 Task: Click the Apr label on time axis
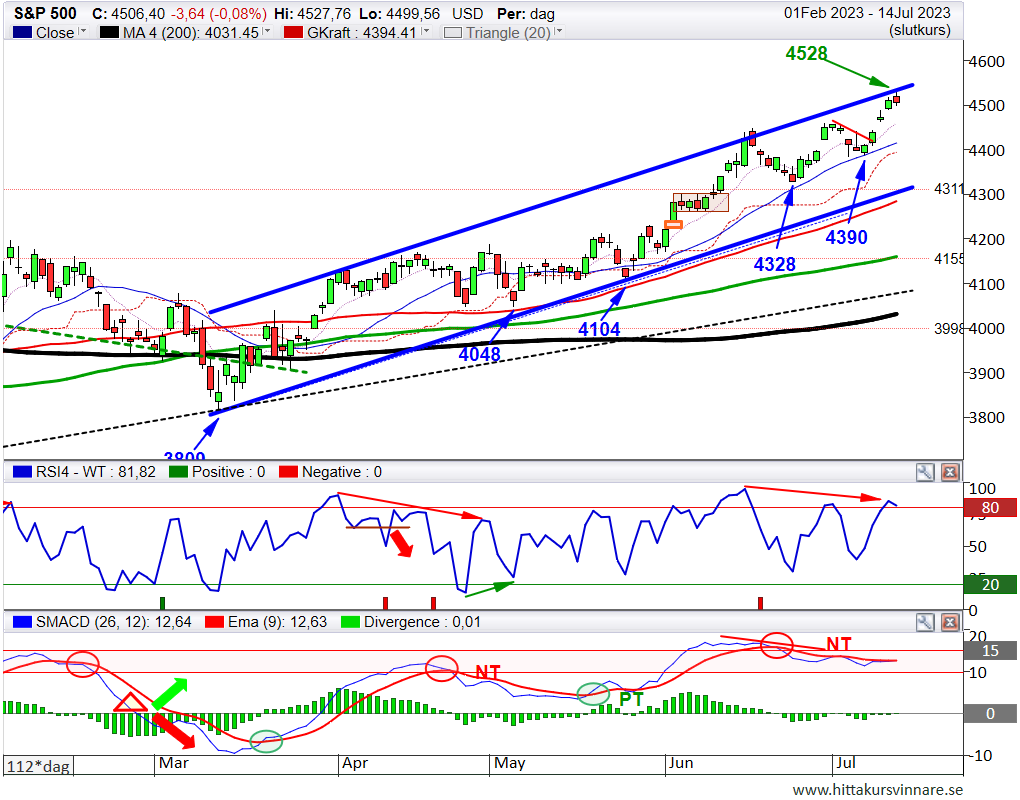[x=355, y=763]
